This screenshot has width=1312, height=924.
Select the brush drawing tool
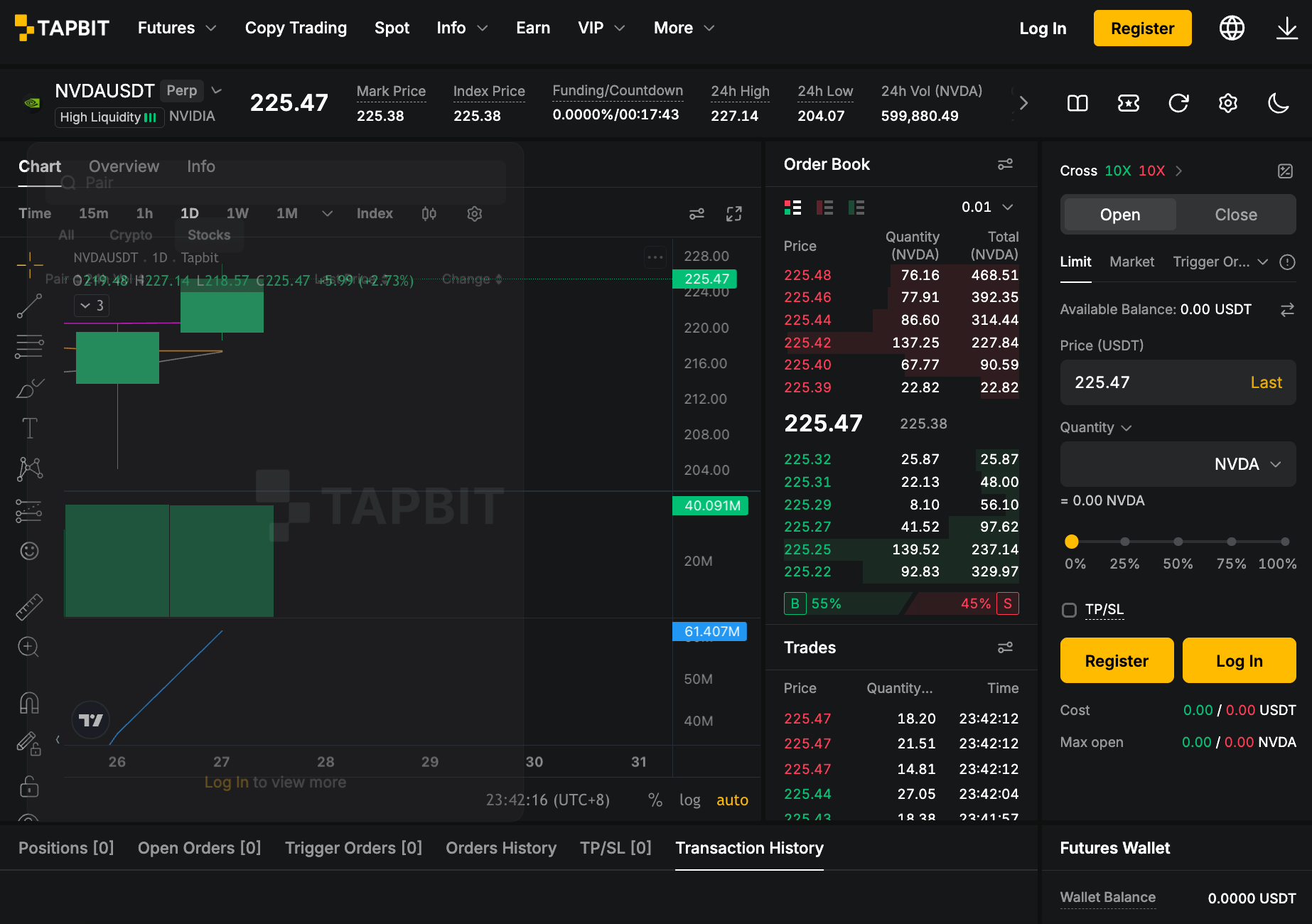click(x=30, y=388)
